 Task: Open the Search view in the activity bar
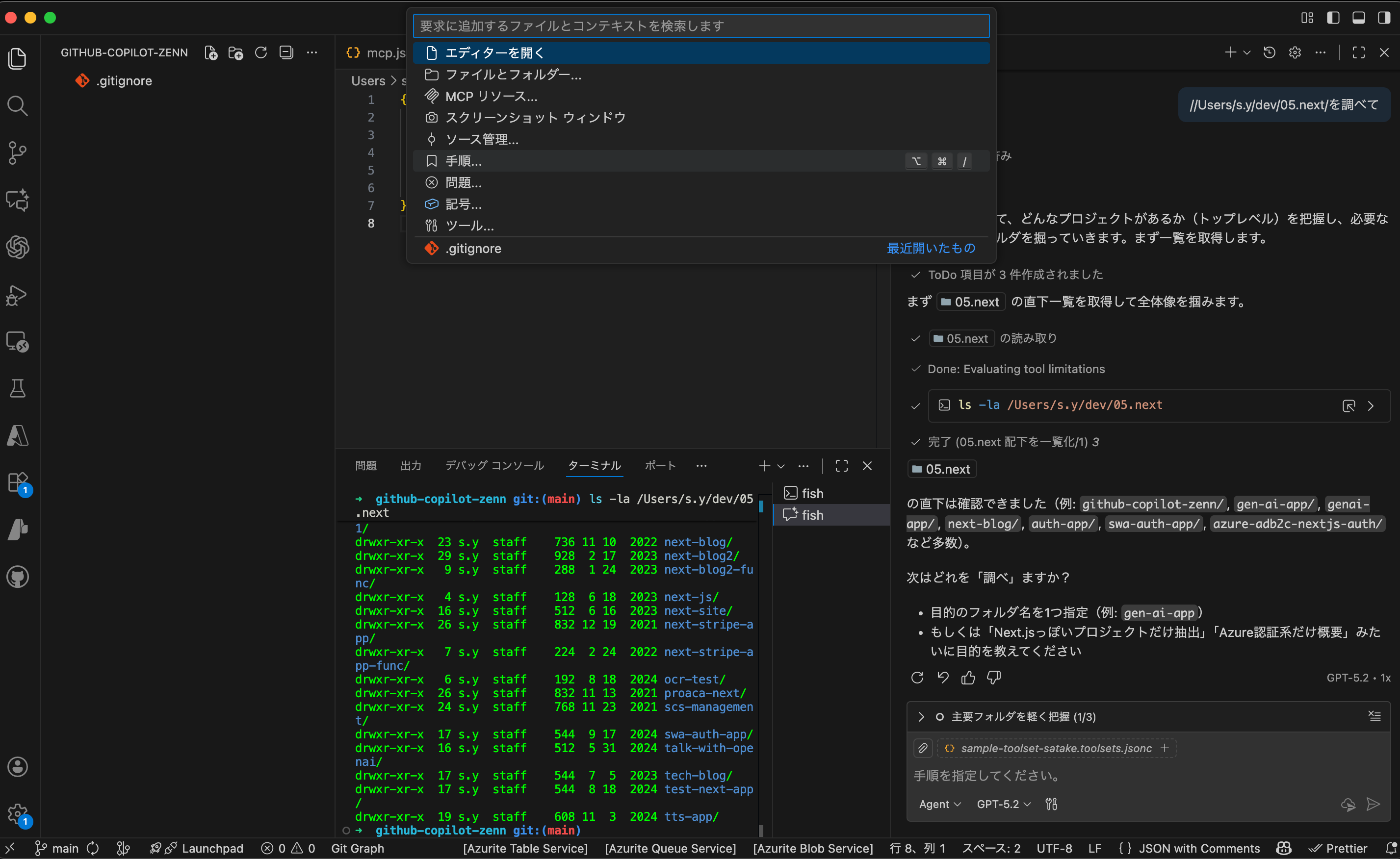coord(18,105)
